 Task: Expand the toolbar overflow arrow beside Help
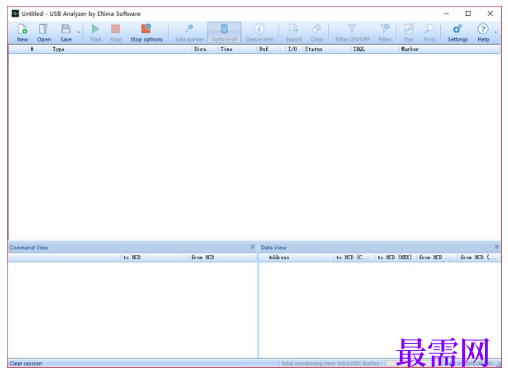[496, 33]
